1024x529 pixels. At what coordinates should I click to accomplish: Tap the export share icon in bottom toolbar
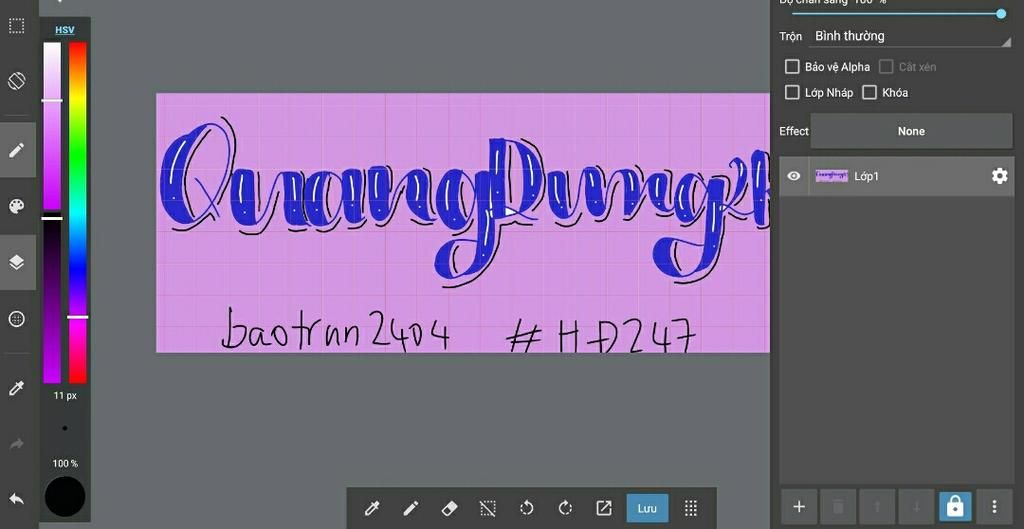604,508
